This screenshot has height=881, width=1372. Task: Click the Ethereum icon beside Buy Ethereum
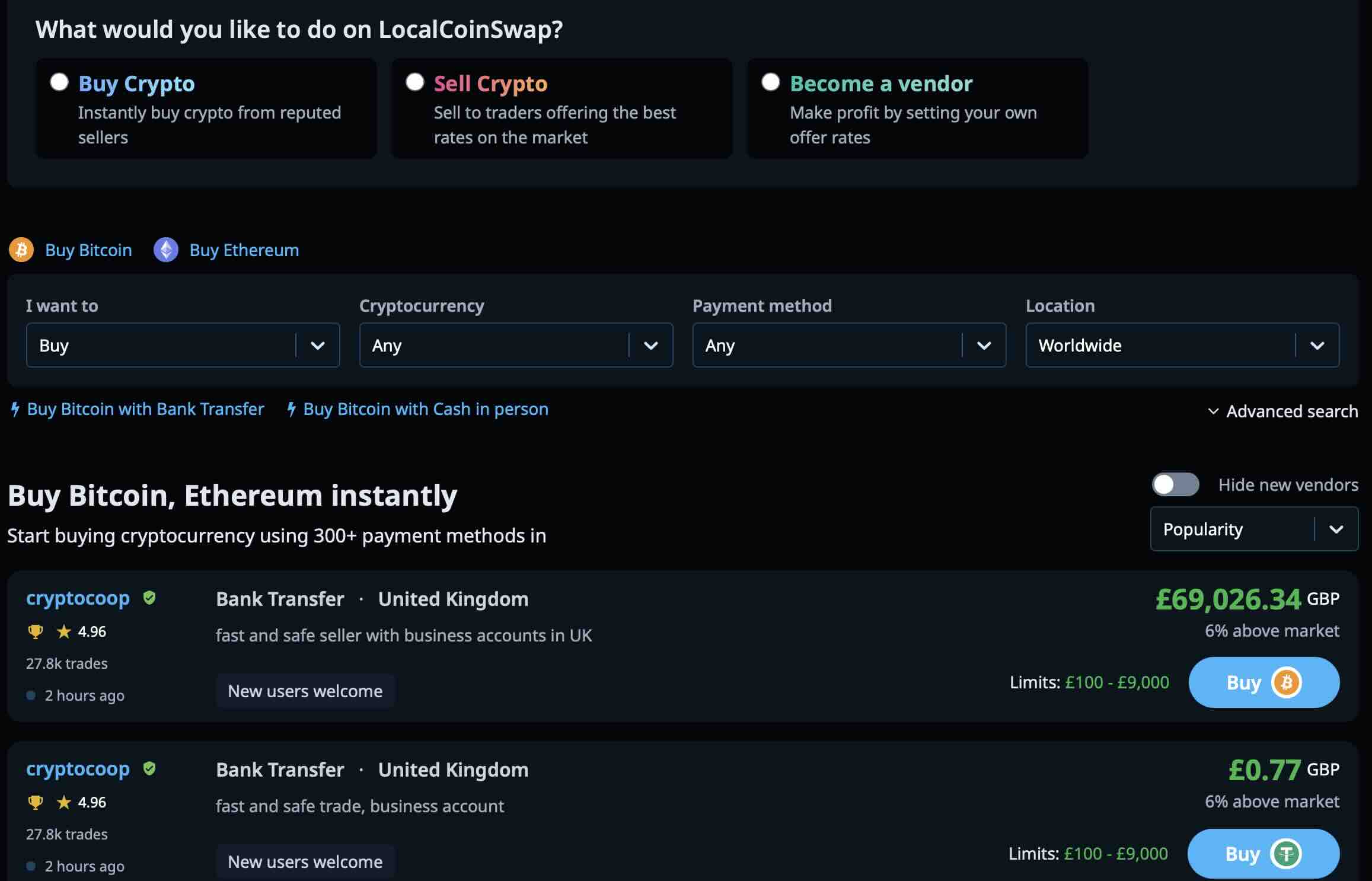167,250
